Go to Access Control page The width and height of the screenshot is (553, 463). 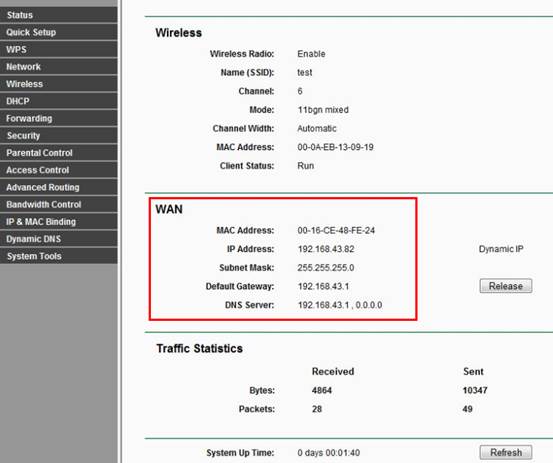click(59, 170)
